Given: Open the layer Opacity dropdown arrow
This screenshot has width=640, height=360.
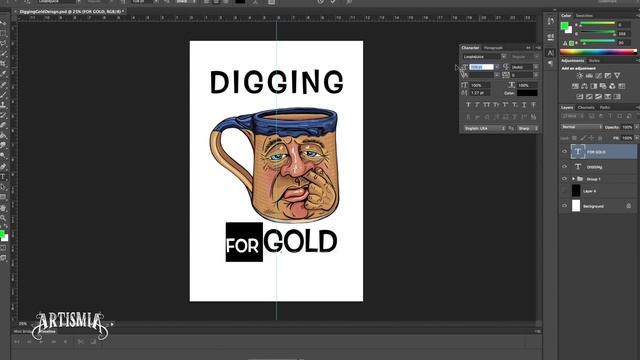Looking at the screenshot, I should coord(636,127).
